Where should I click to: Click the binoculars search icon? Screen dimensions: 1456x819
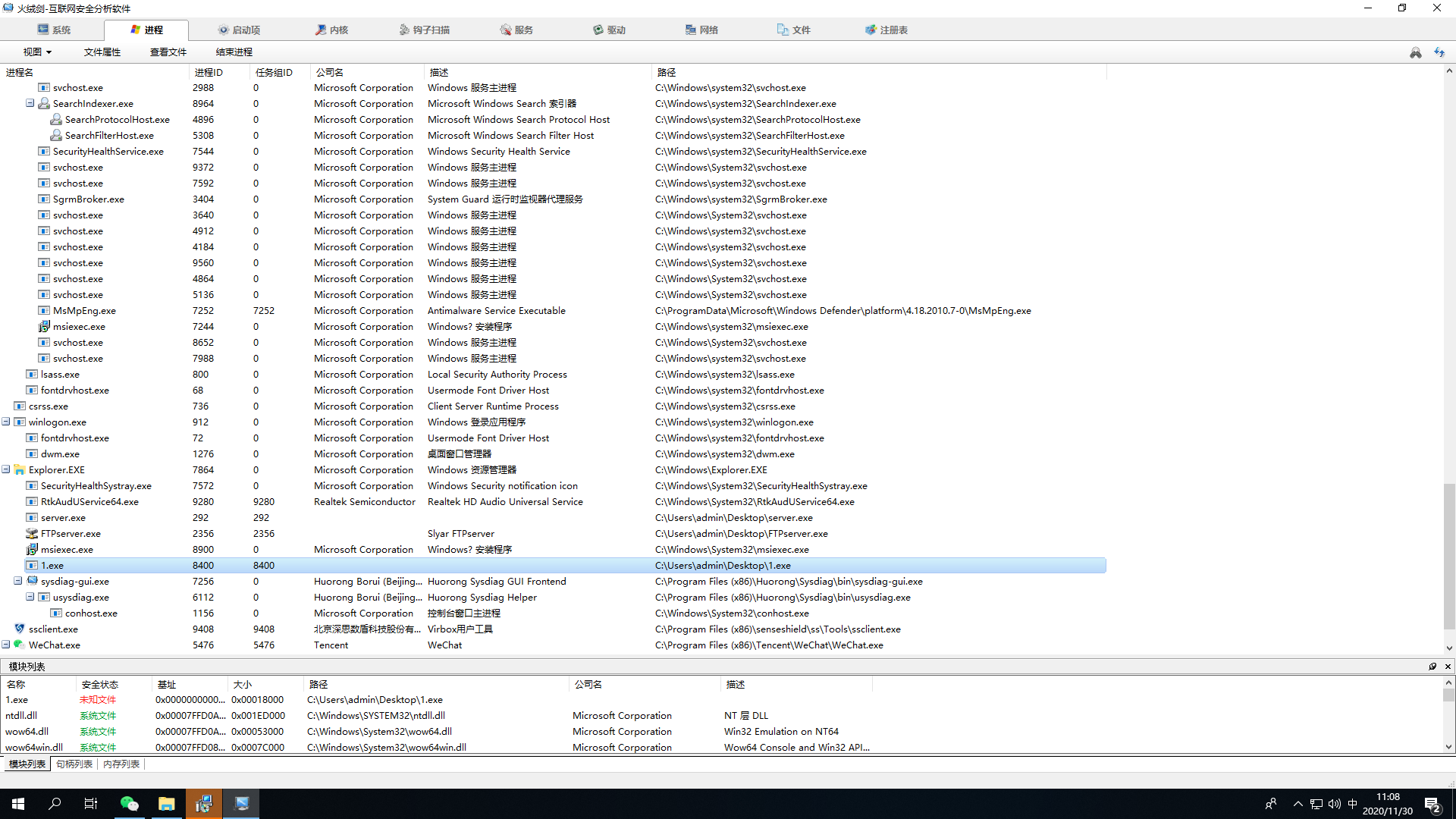coord(1415,52)
